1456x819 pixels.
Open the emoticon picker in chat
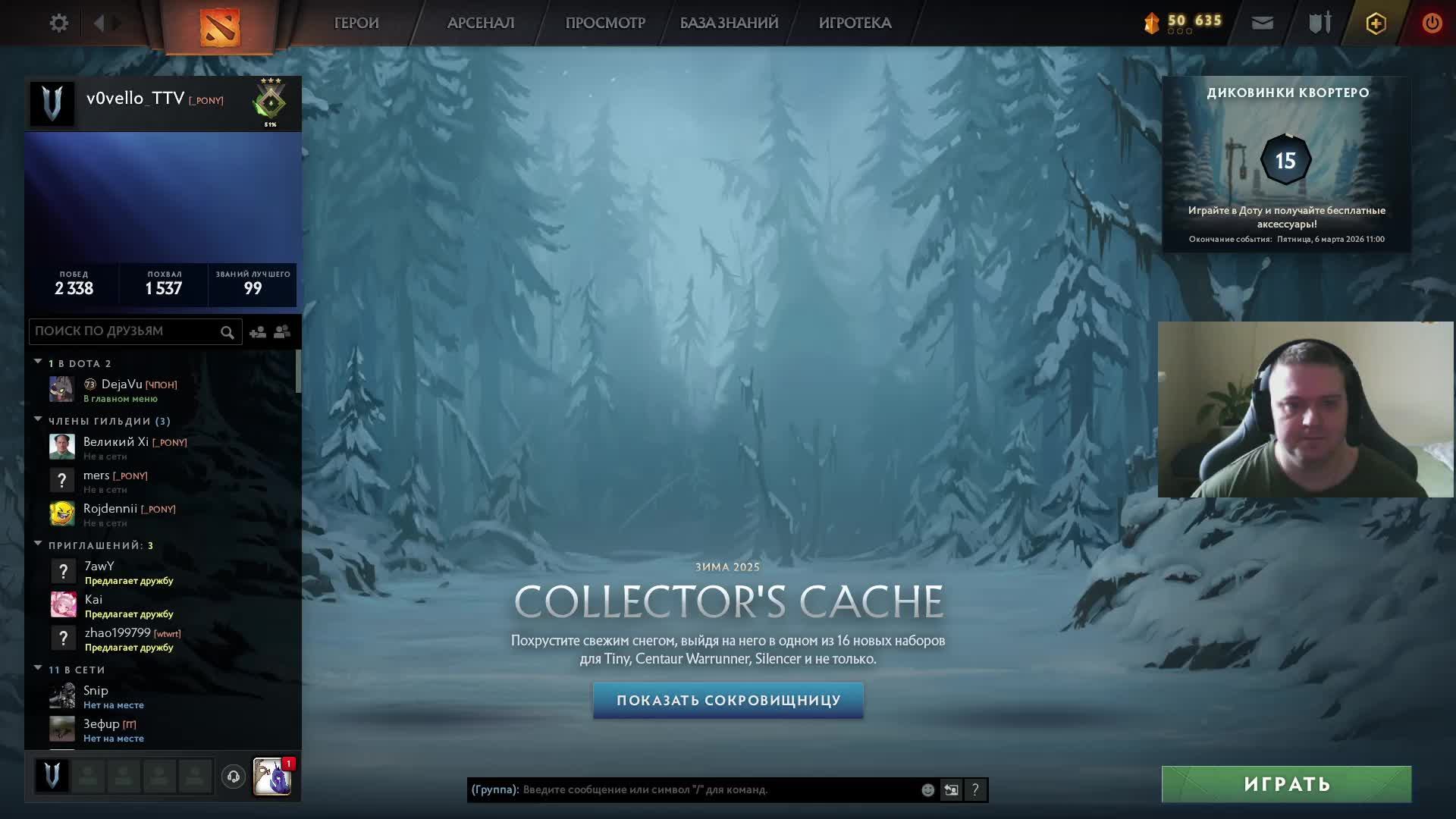click(x=927, y=789)
